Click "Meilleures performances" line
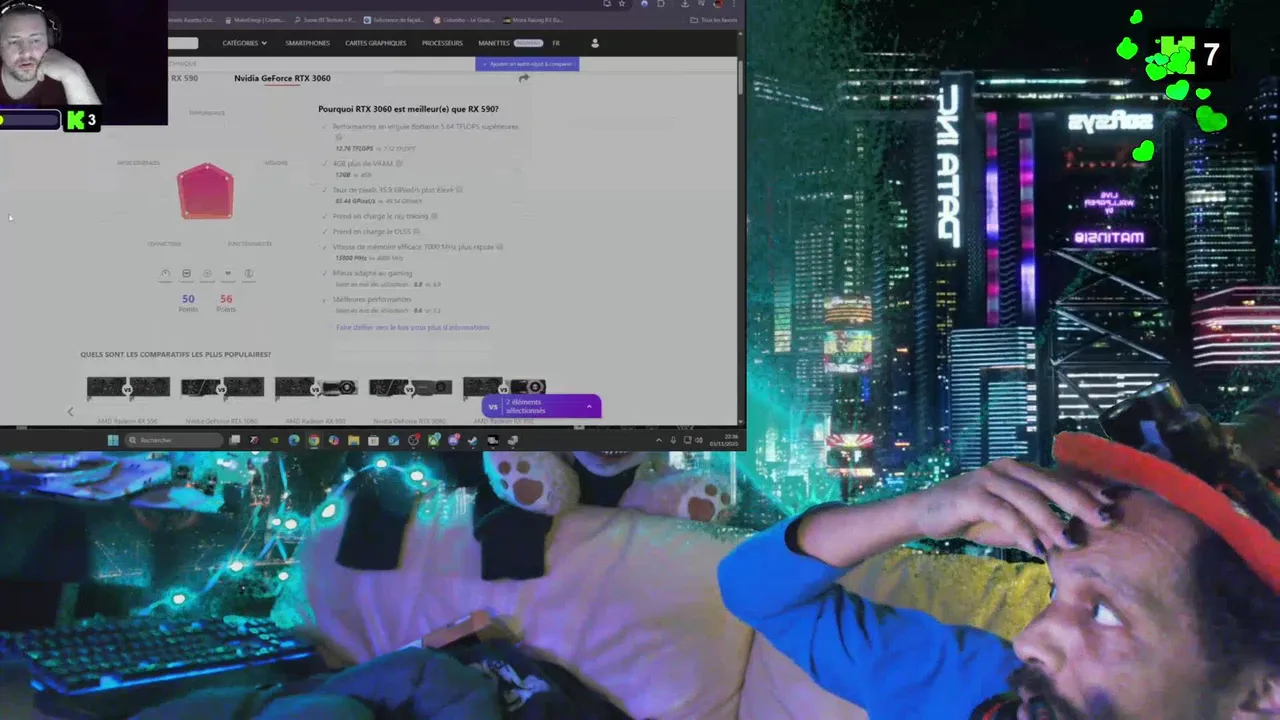The width and height of the screenshot is (1280, 720). (x=372, y=299)
